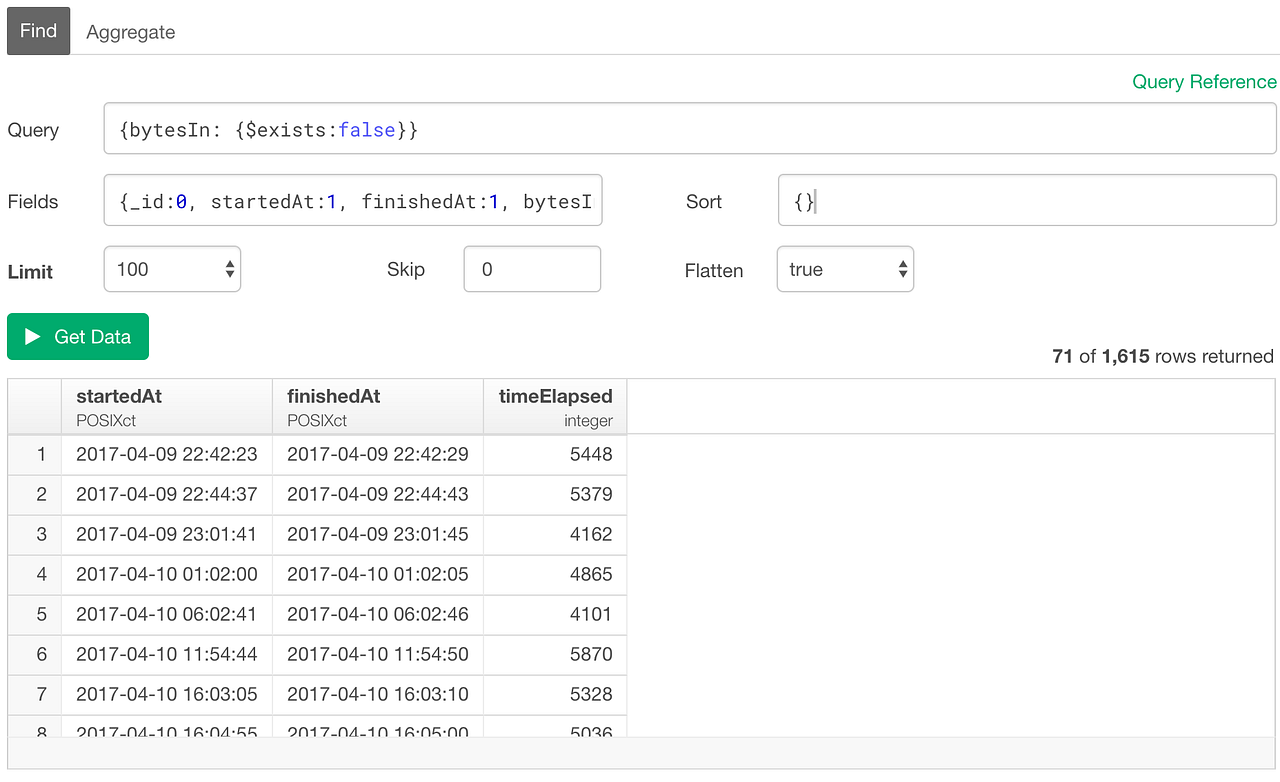The image size is (1280, 782).
Task: Click the Skip input showing 0
Action: (x=530, y=268)
